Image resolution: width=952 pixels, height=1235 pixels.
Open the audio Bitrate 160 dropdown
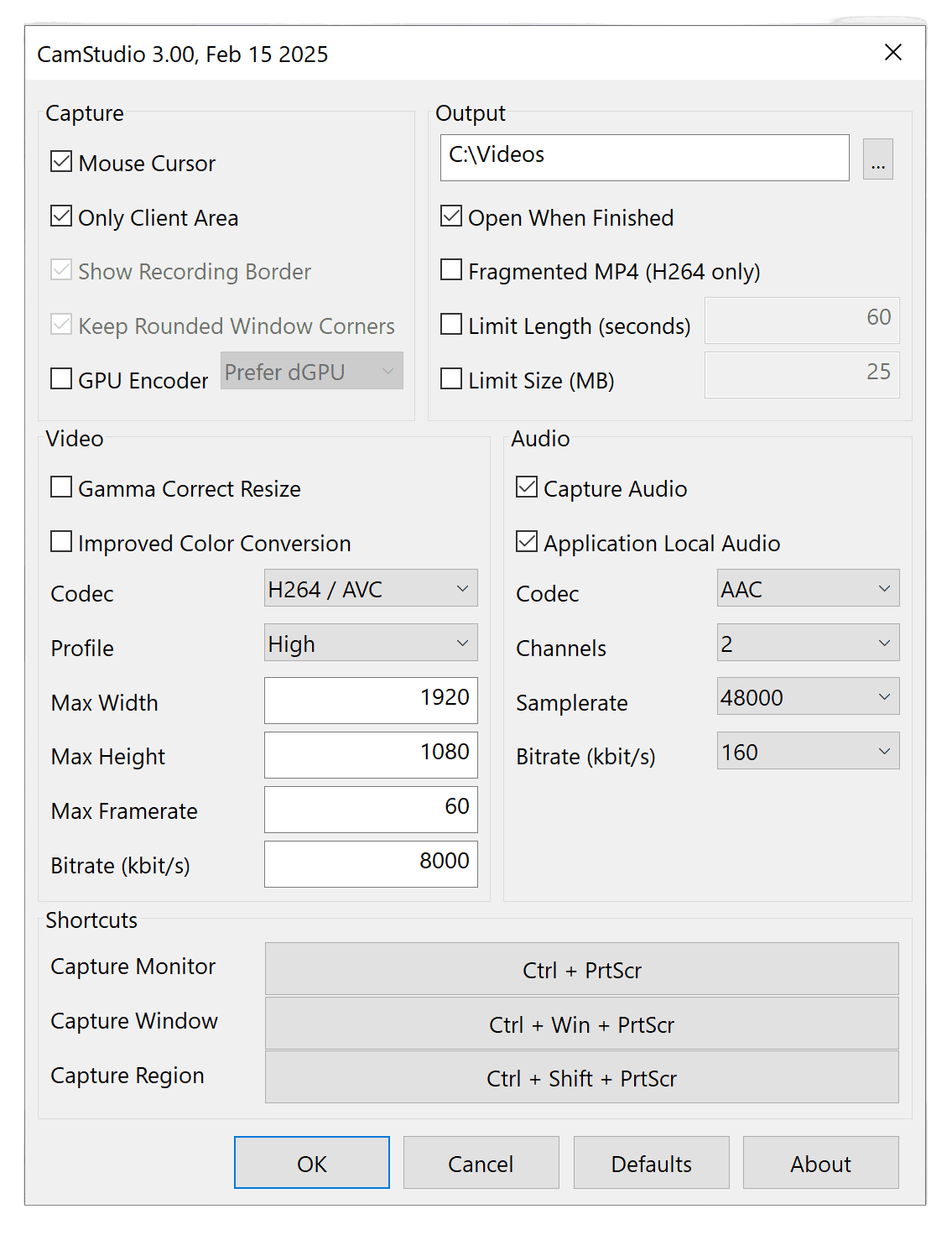(808, 751)
